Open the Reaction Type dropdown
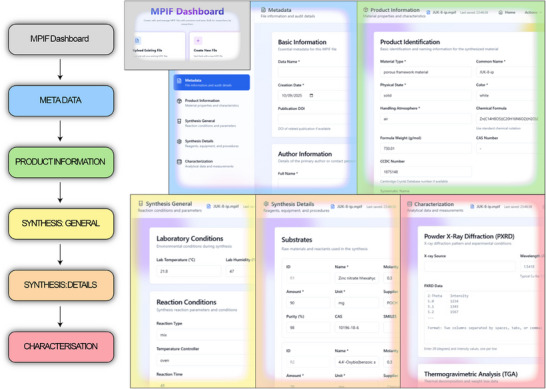The height and width of the screenshot is (389, 546). 201,335
